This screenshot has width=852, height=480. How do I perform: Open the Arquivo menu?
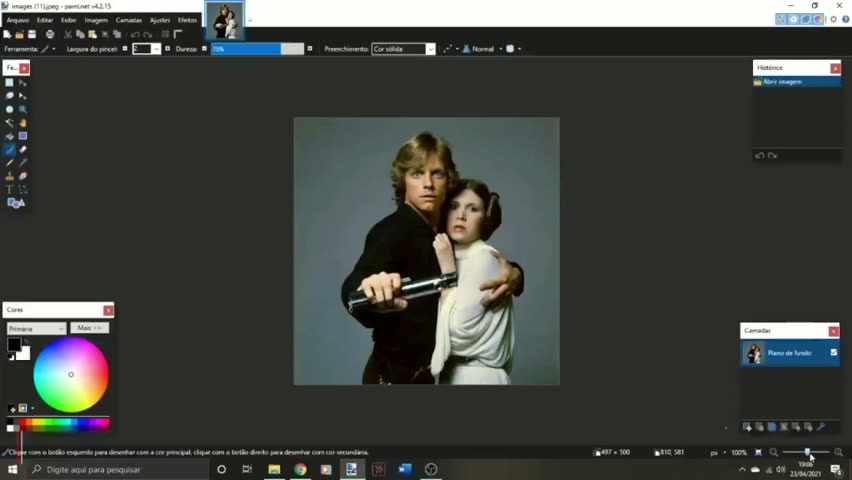(17, 20)
